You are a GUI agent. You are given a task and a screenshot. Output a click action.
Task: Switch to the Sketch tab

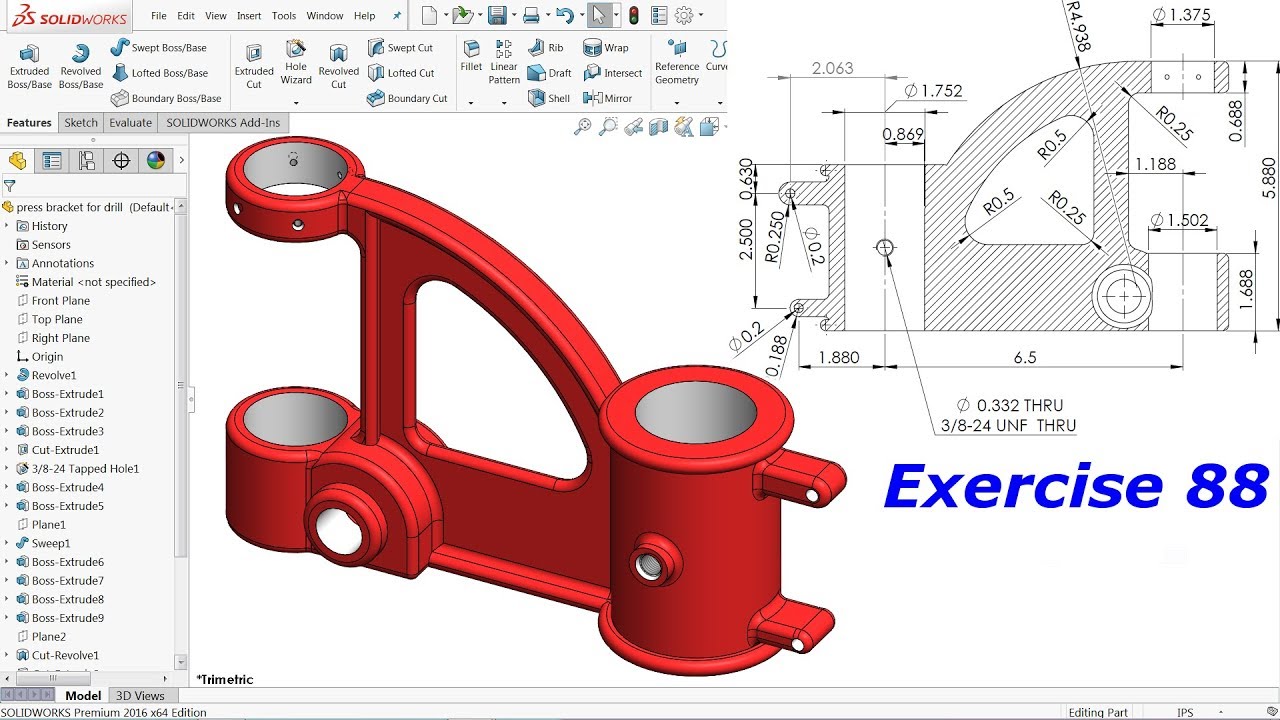click(81, 123)
